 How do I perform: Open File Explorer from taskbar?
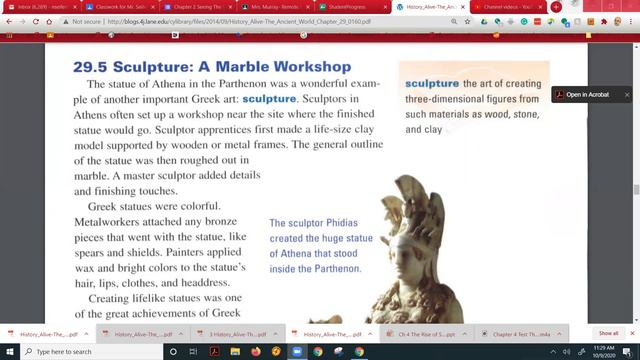coord(235,351)
